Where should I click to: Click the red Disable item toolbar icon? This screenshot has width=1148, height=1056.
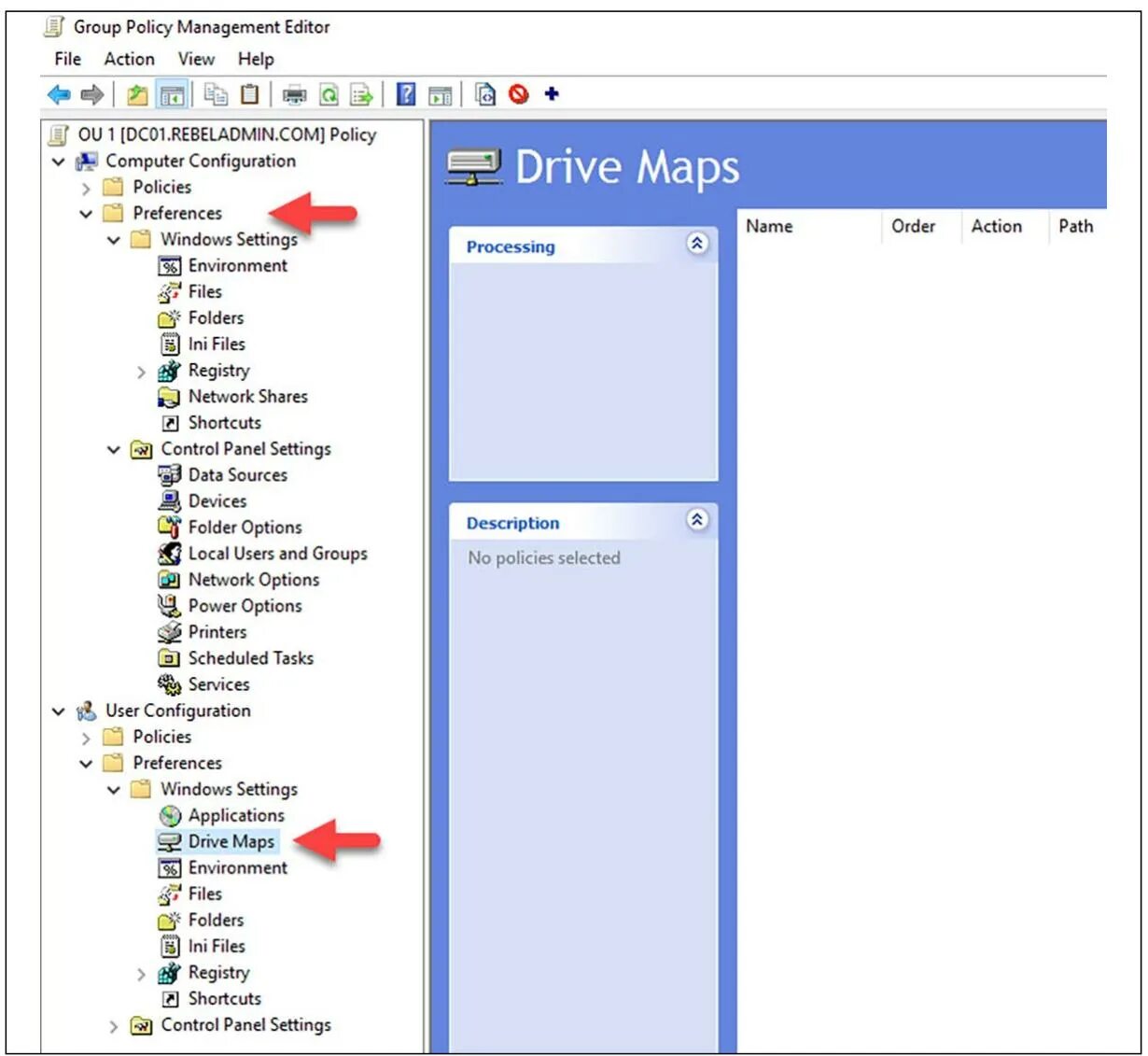(x=519, y=94)
